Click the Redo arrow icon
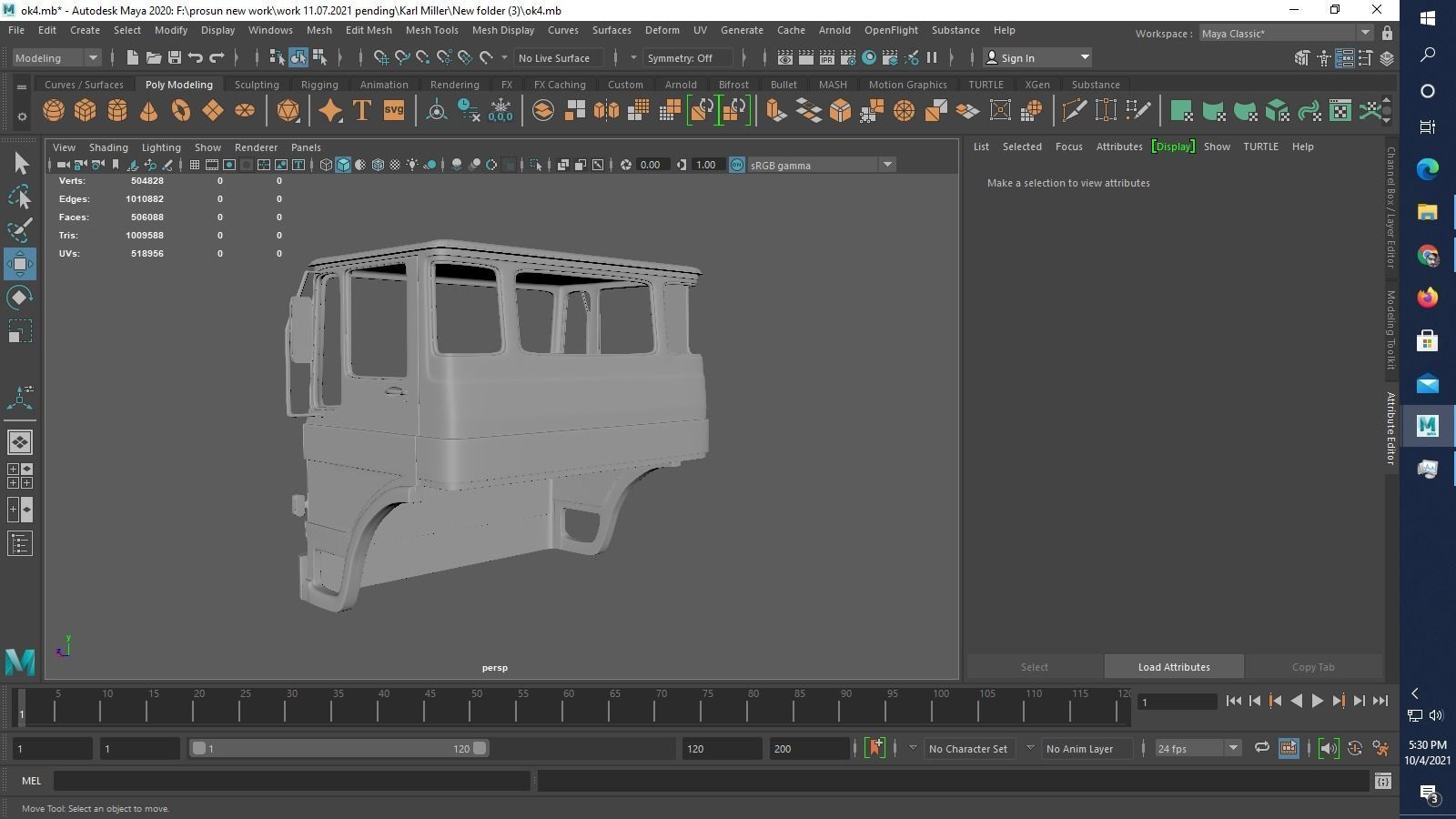This screenshot has height=819, width=1456. click(x=217, y=57)
